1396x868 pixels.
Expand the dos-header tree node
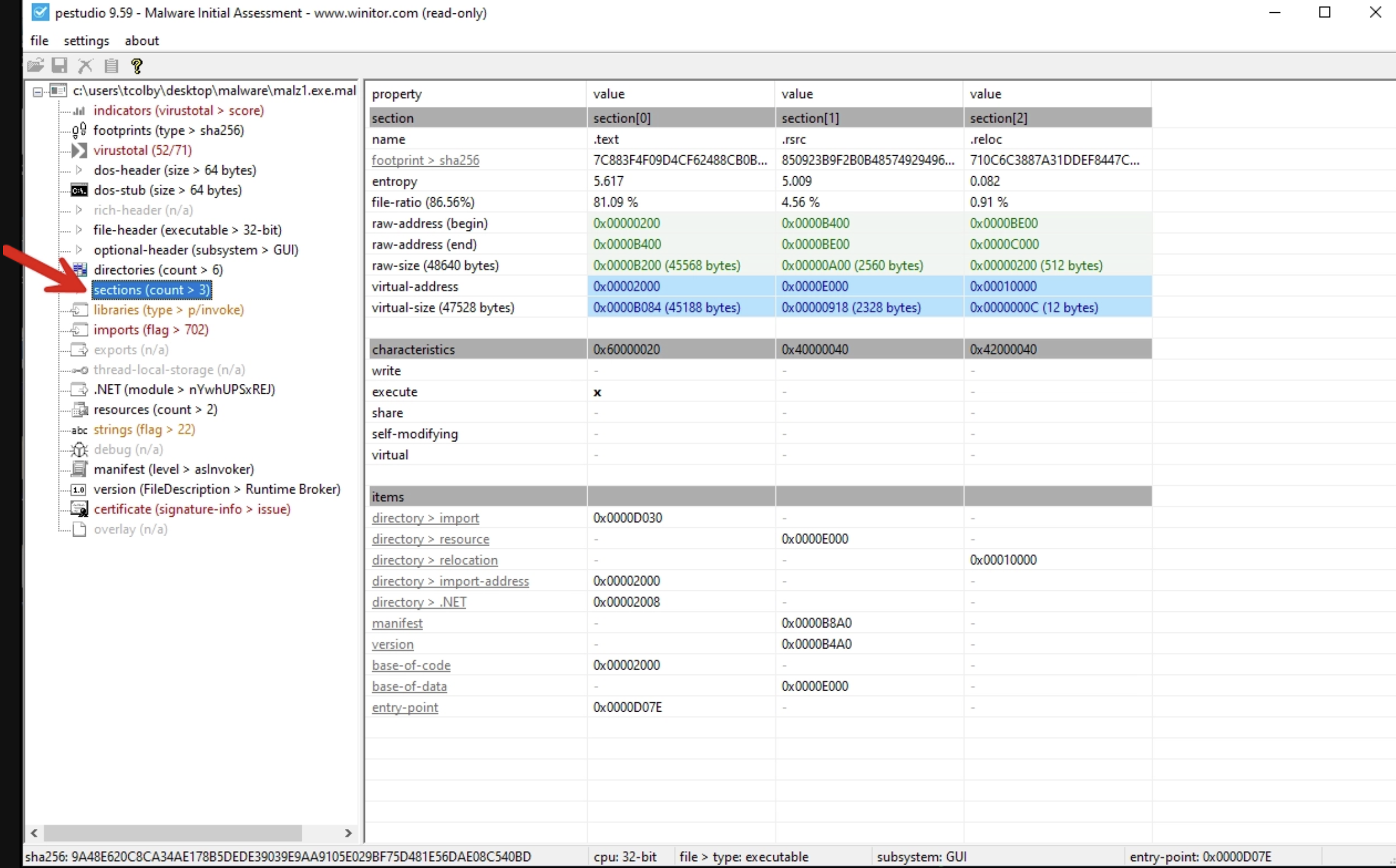click(79, 170)
